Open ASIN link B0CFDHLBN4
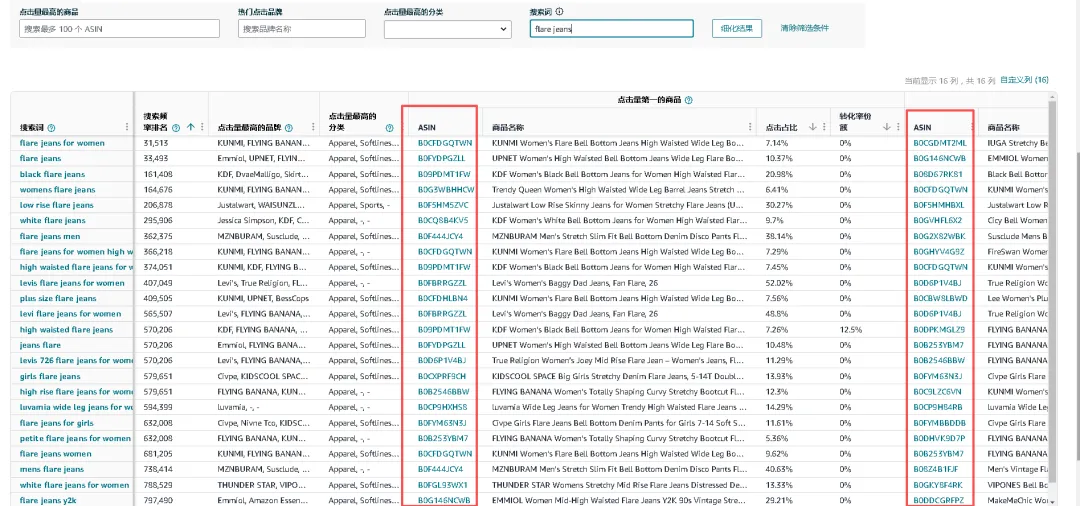Screen dimensions: 1080x506 coord(443,298)
